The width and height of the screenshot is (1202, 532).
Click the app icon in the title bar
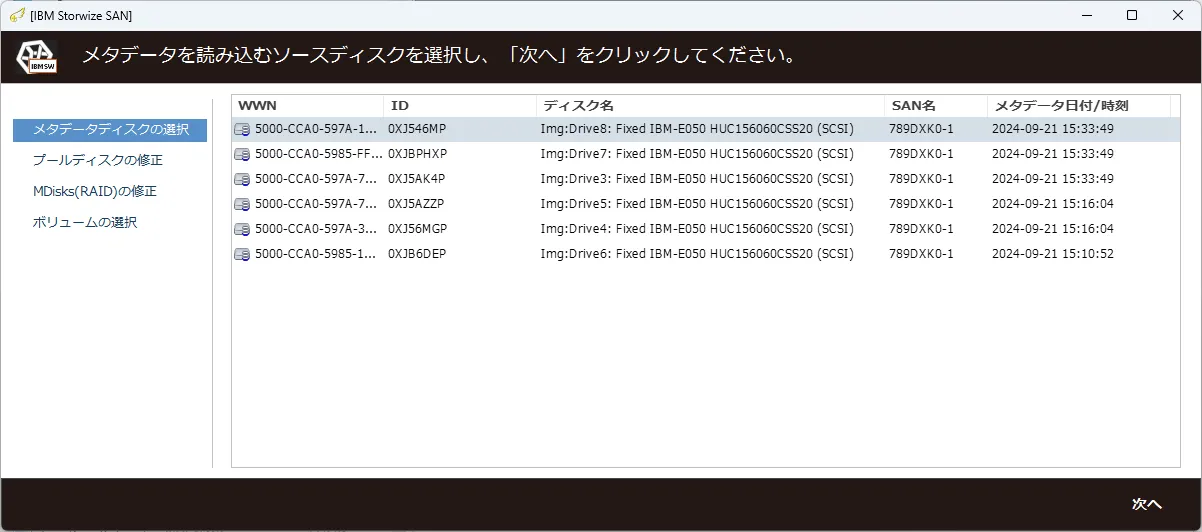[17, 15]
